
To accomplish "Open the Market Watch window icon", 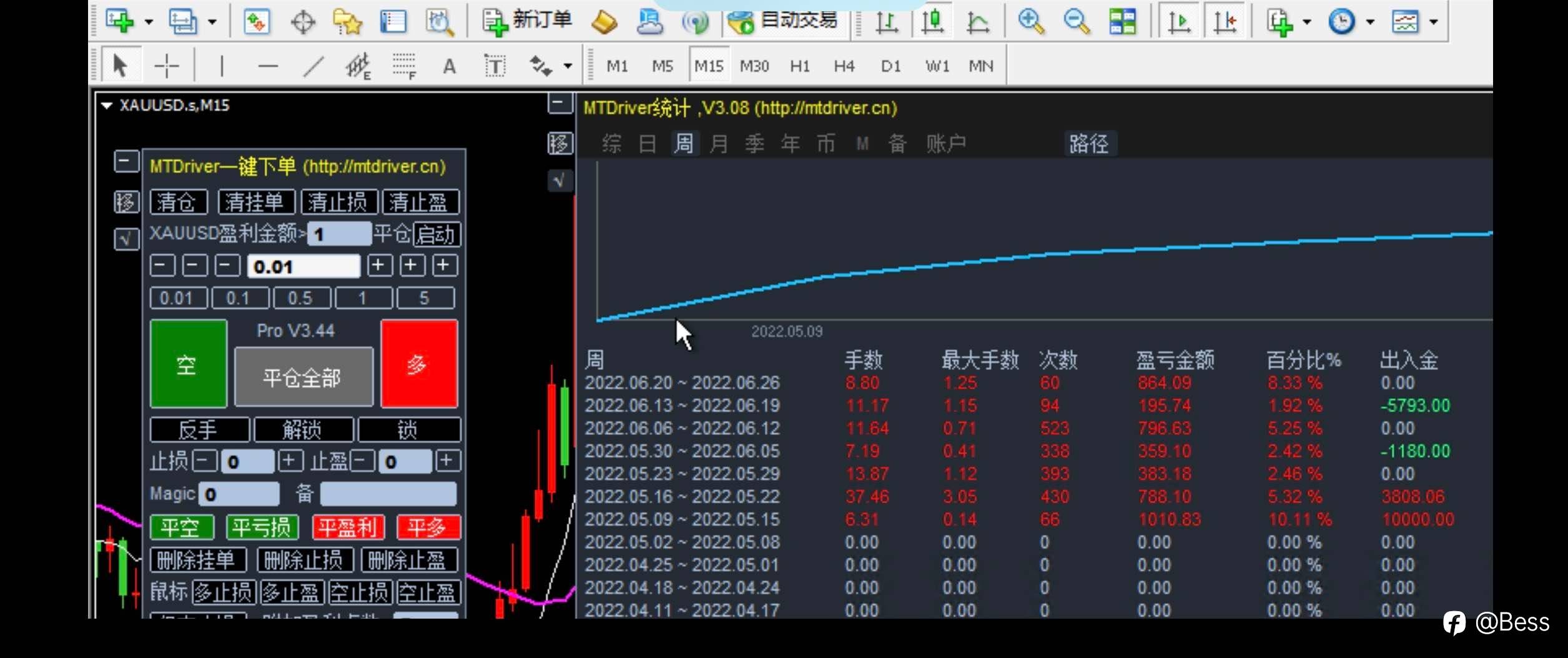I will coord(256,22).
